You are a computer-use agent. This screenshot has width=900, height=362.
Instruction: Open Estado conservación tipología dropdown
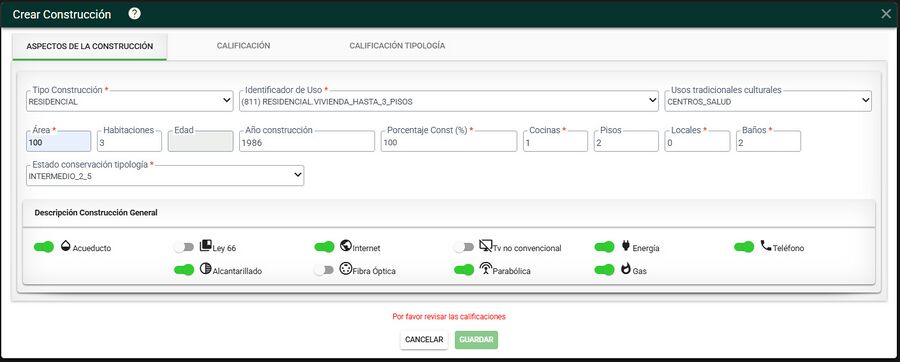(x=165, y=176)
